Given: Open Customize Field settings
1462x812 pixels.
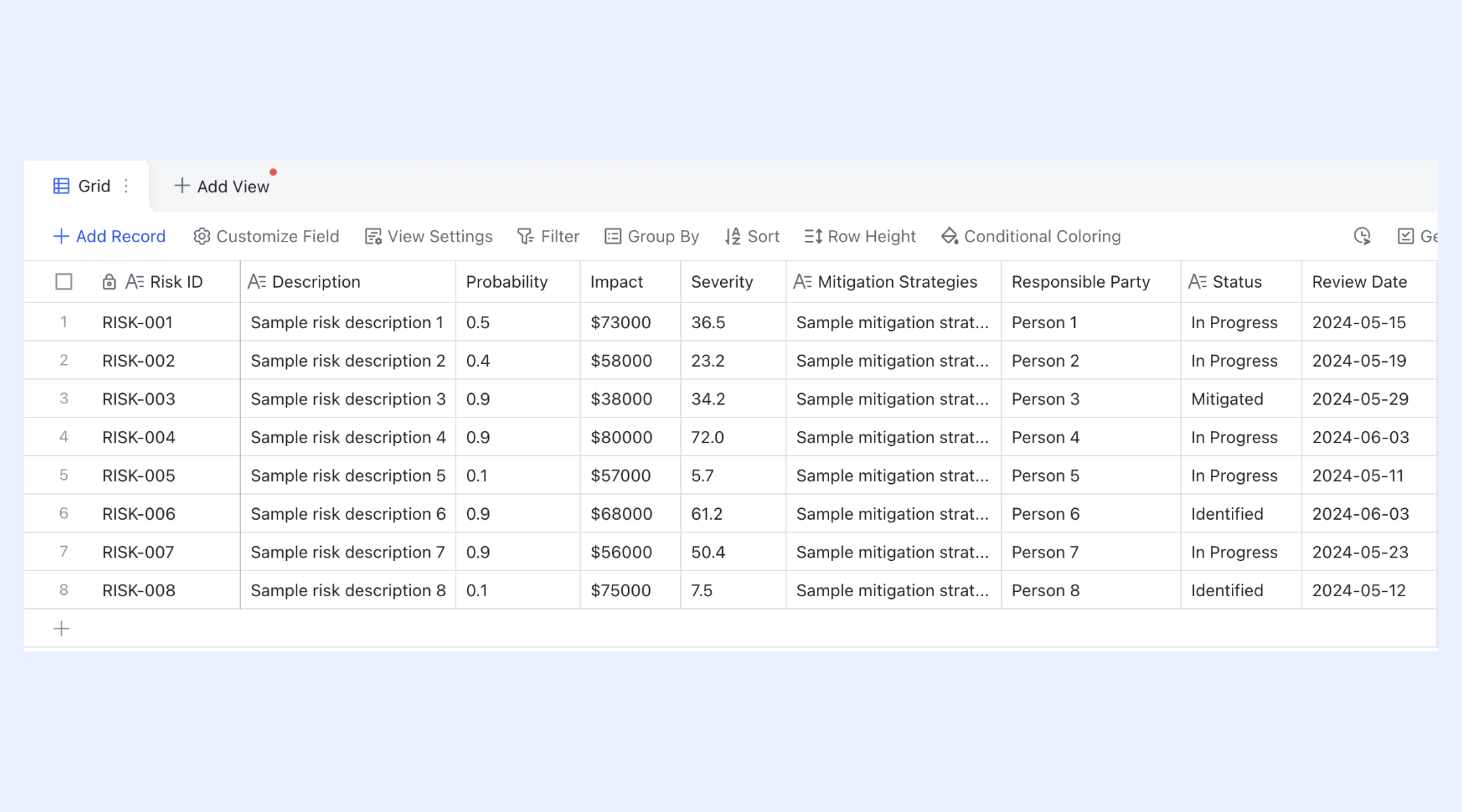Looking at the screenshot, I should pos(266,236).
